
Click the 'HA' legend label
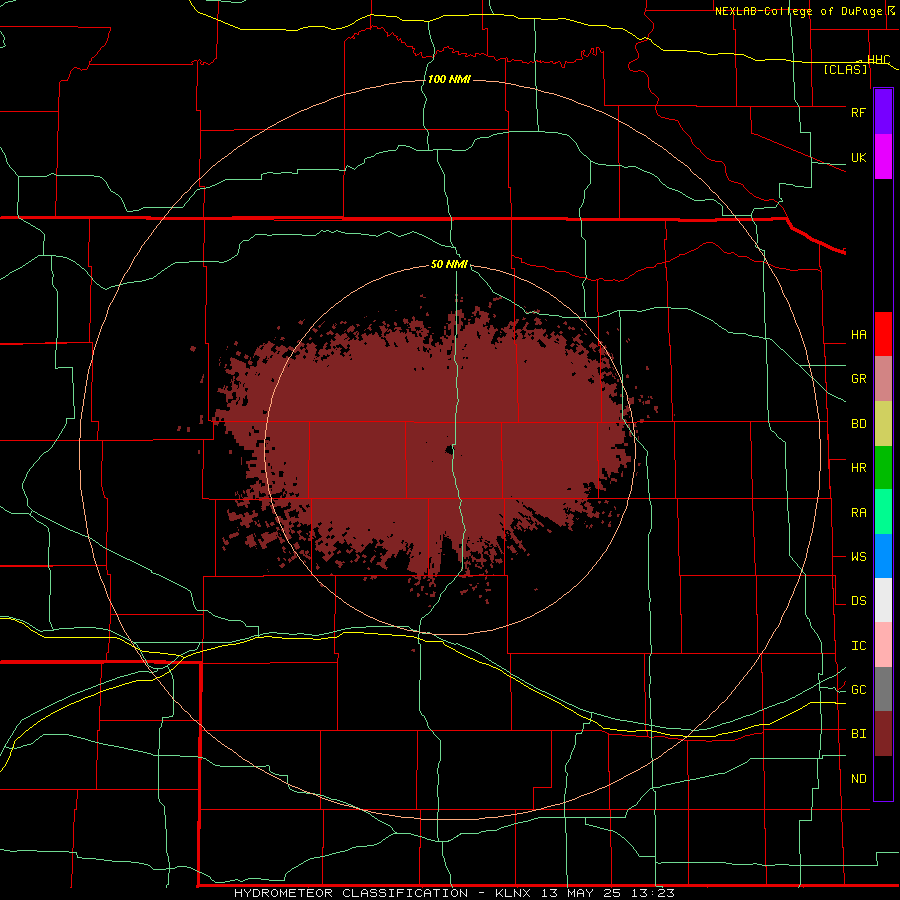[x=858, y=335]
